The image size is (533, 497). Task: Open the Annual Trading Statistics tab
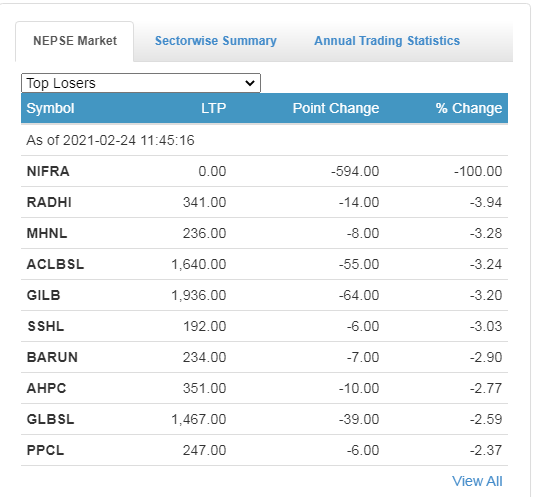[x=387, y=41]
